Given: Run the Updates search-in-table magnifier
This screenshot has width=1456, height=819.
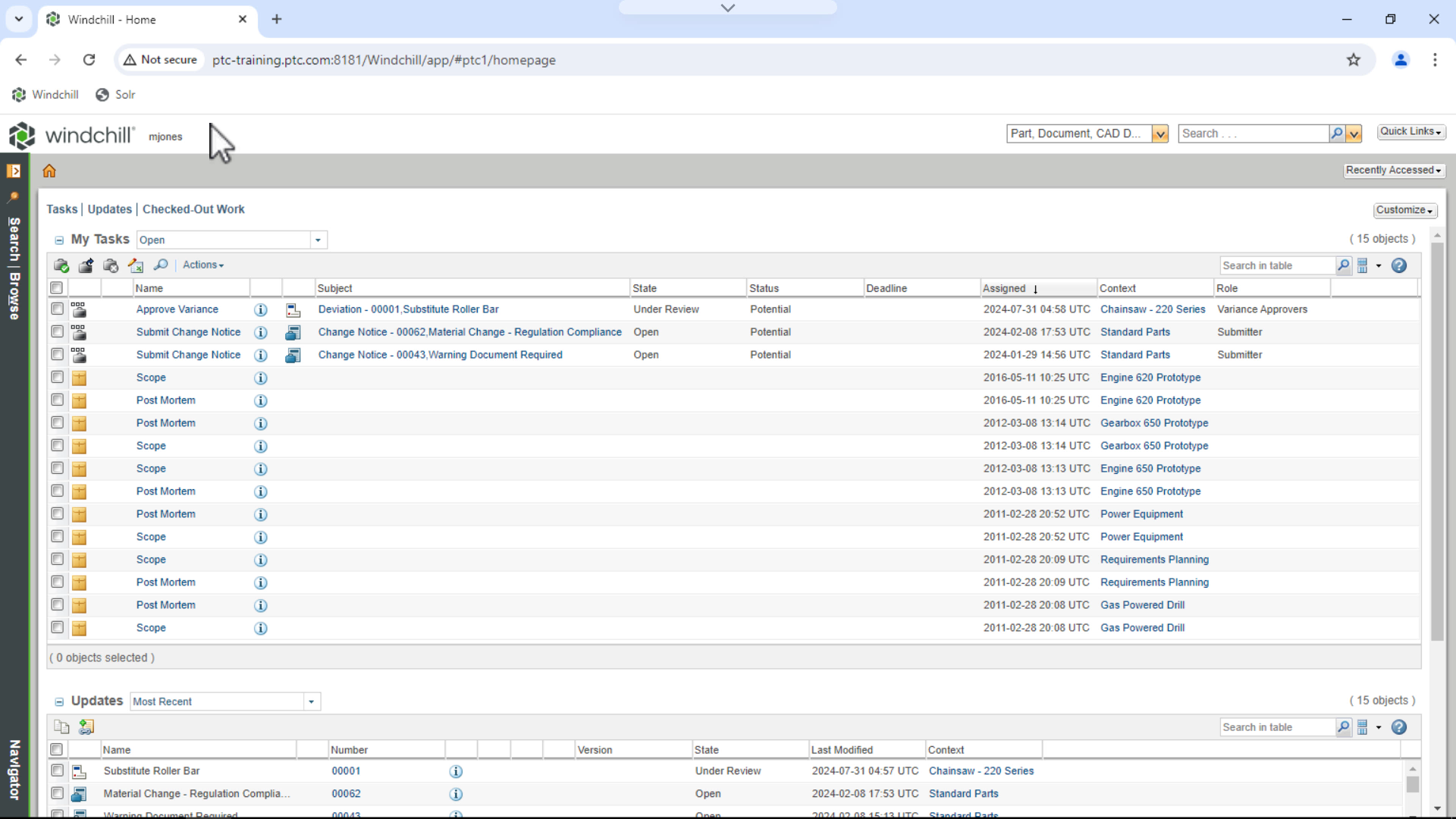Looking at the screenshot, I should pos(1343,727).
